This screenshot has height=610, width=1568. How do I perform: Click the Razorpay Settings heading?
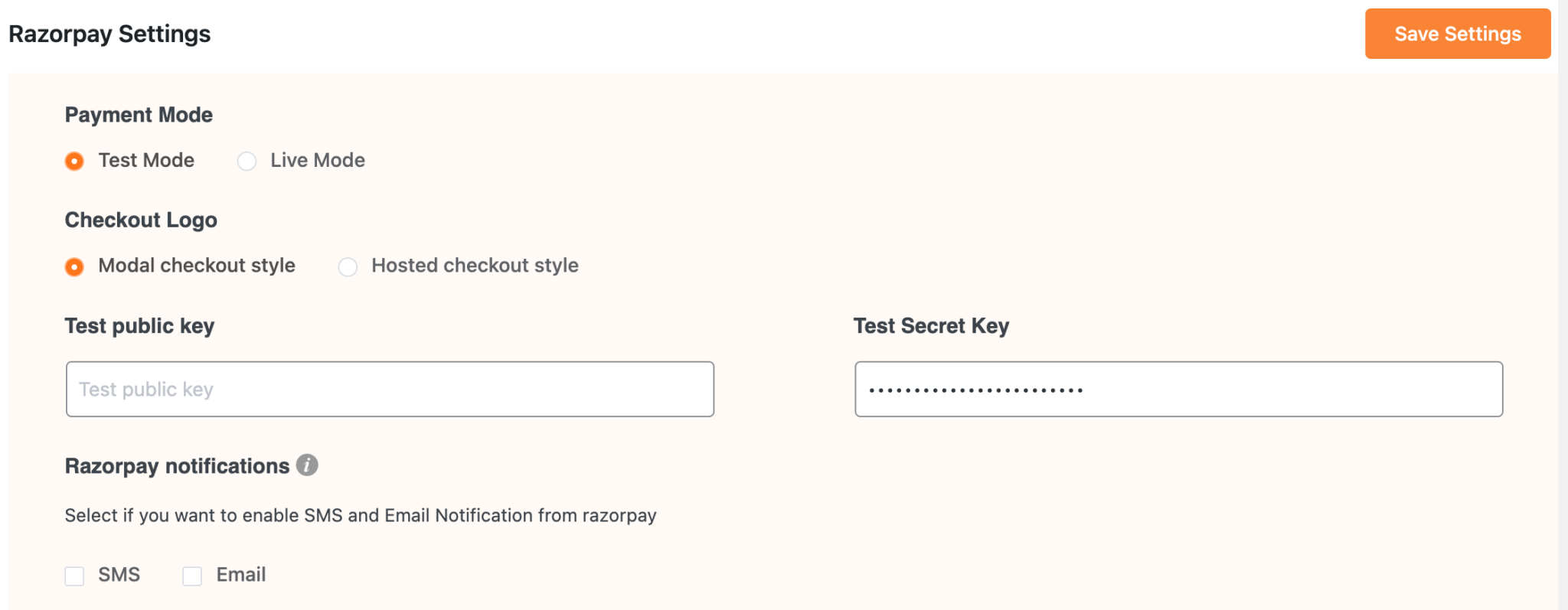(x=109, y=34)
